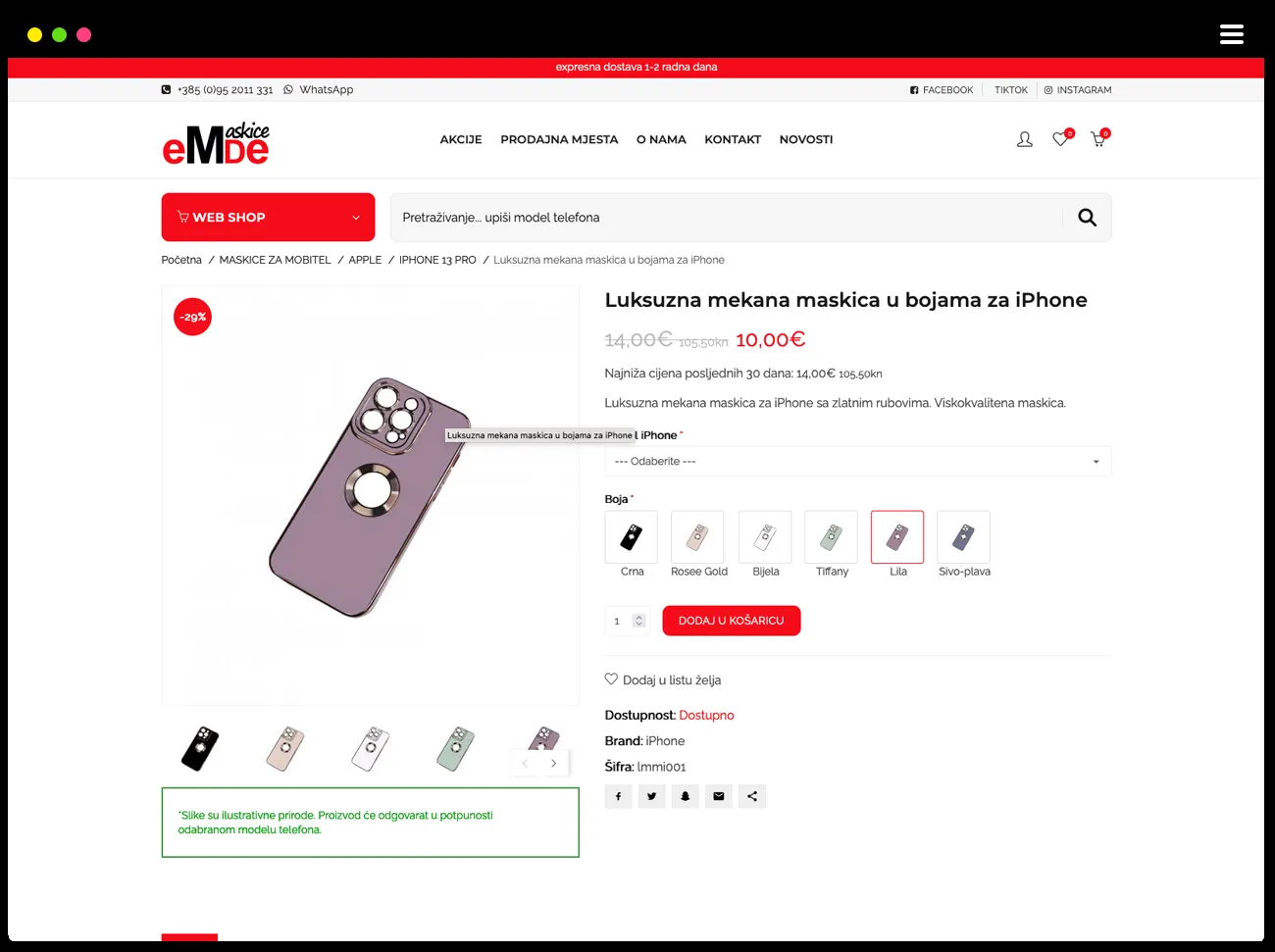Go to AKCIJE menu item
Image resolution: width=1275 pixels, height=952 pixels.
point(461,139)
